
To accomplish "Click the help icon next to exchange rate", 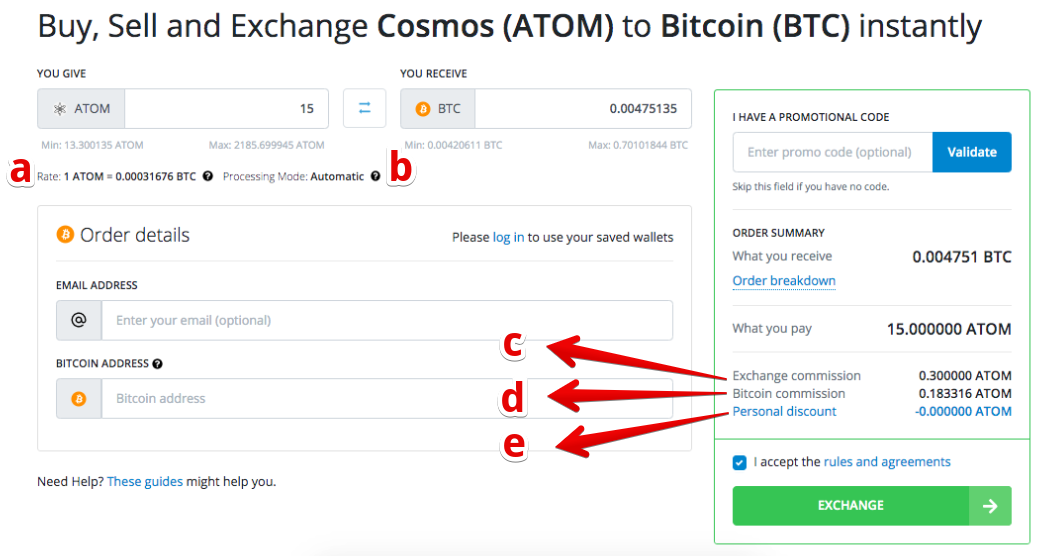I will coord(207,176).
